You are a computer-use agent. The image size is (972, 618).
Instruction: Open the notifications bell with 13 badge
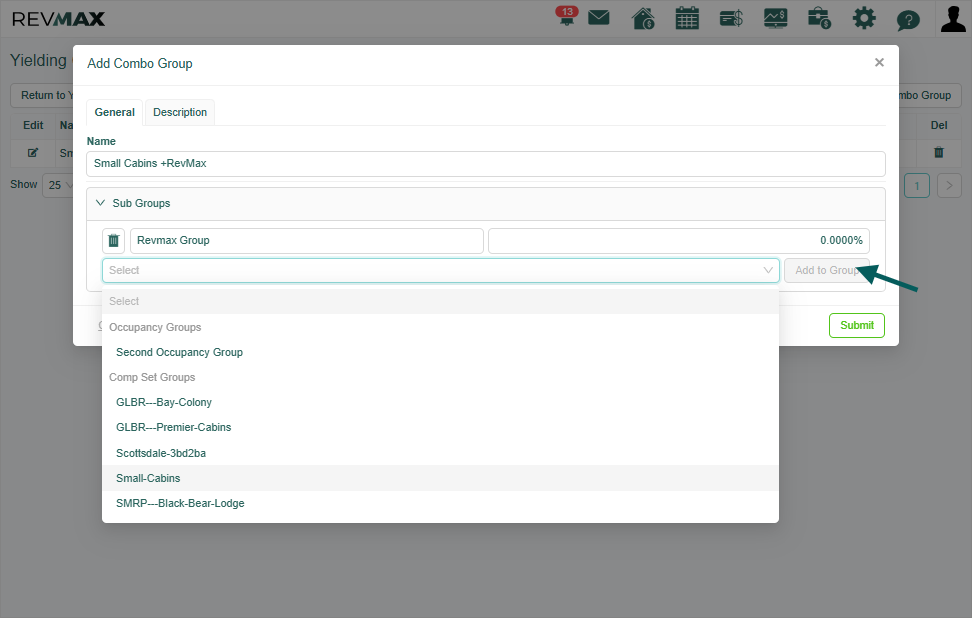pos(566,17)
